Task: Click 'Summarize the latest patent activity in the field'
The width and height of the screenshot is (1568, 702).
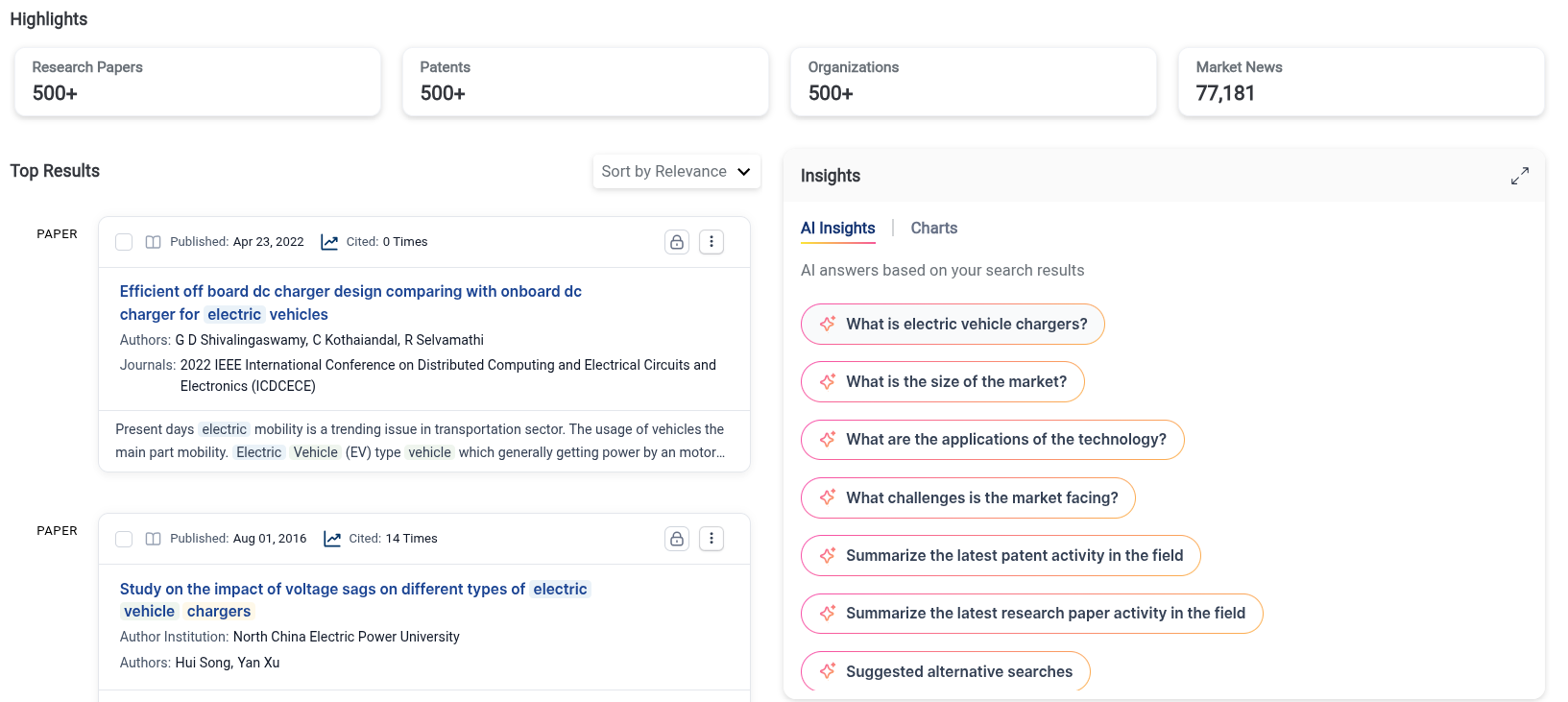Action: [1001, 555]
